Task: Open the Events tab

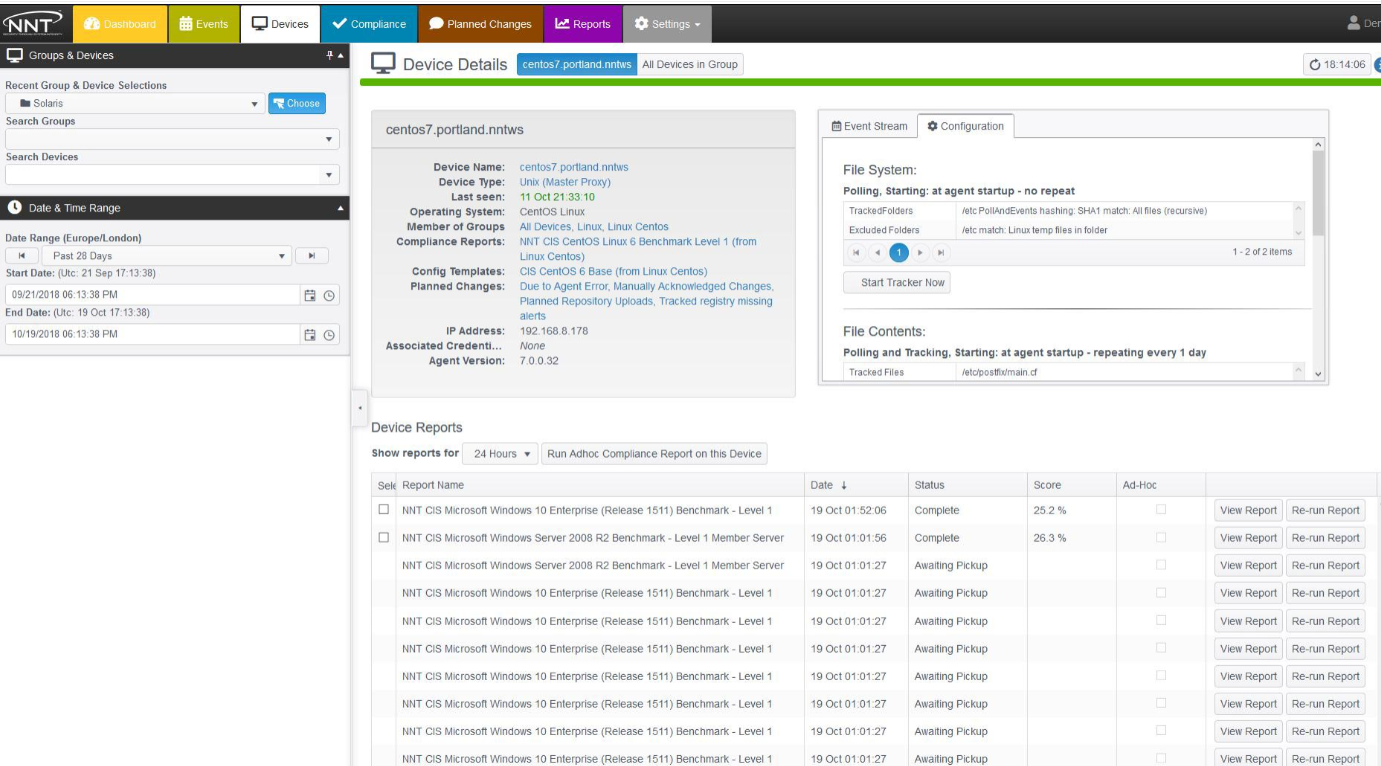Action: coord(204,24)
